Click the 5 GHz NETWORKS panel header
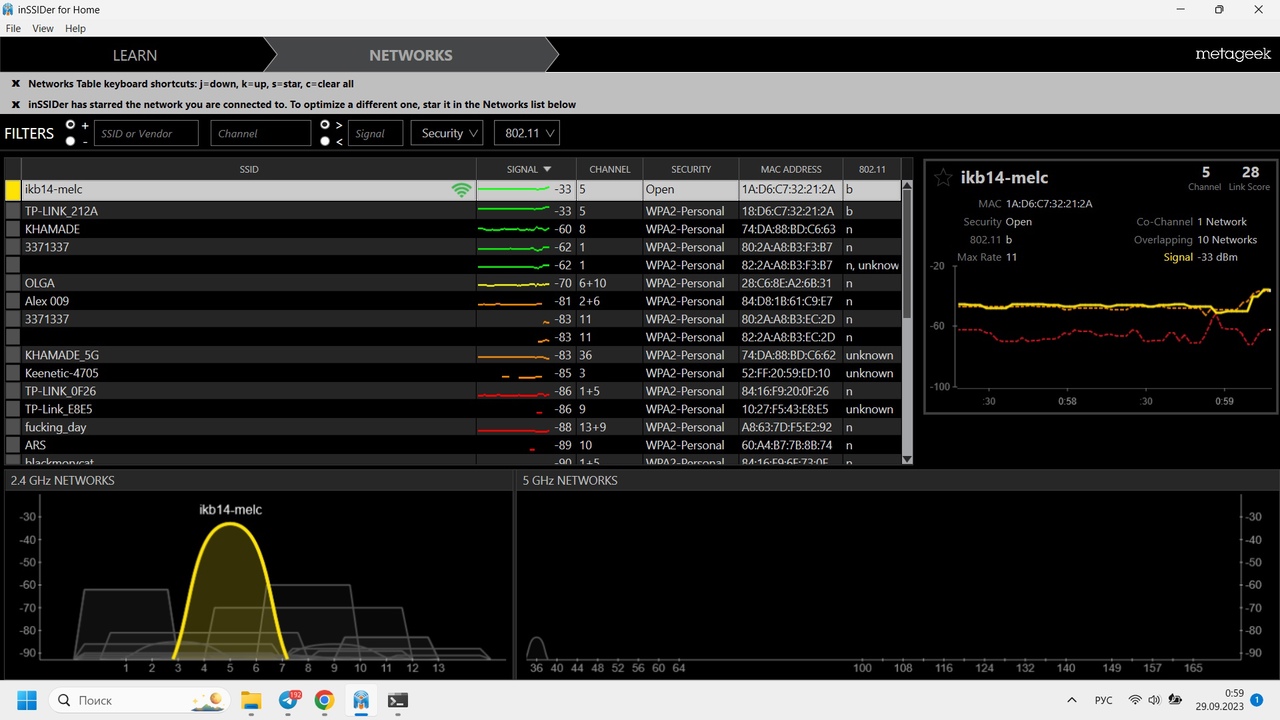 point(897,480)
